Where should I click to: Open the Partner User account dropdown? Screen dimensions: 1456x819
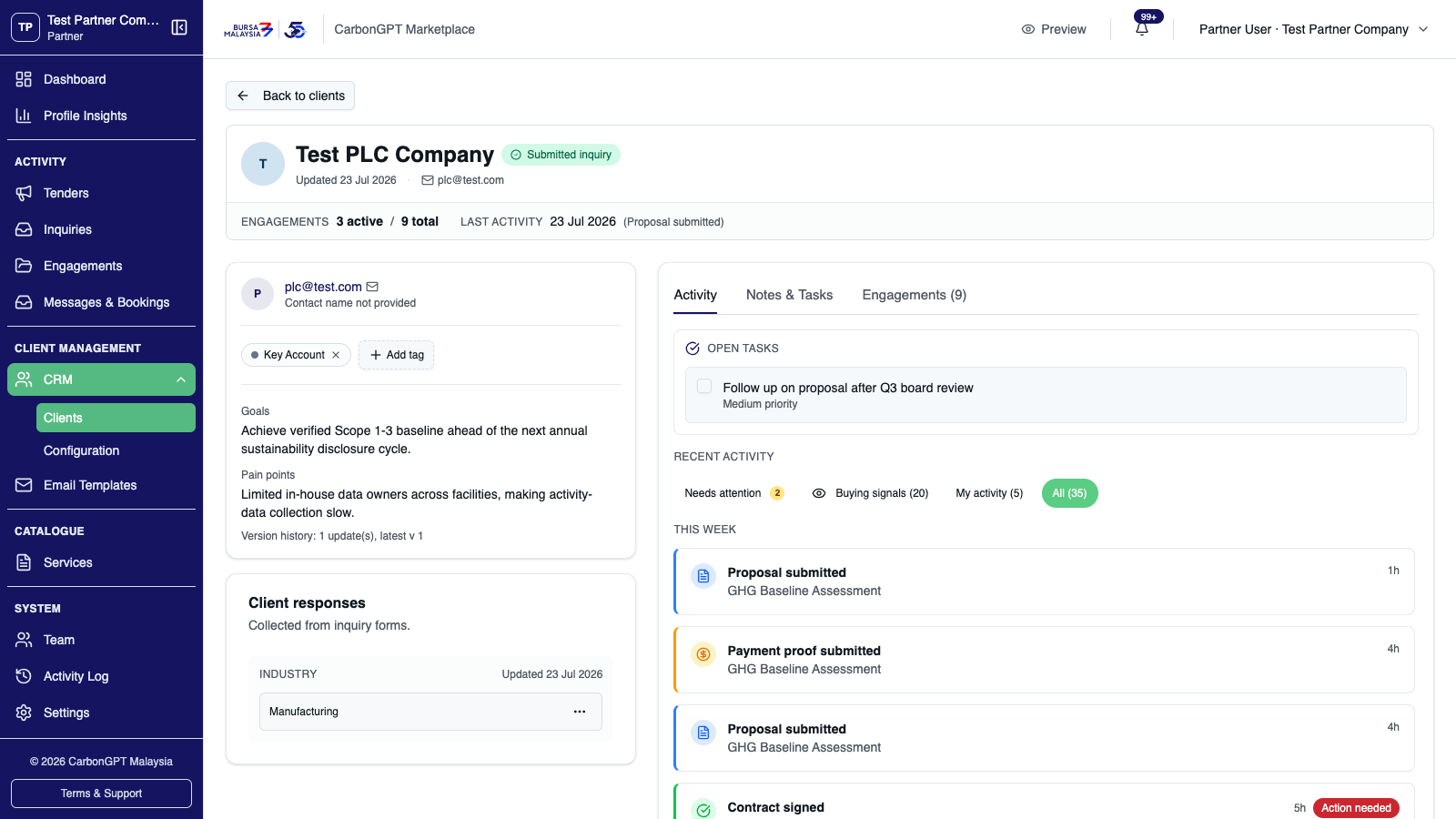pos(1313,29)
